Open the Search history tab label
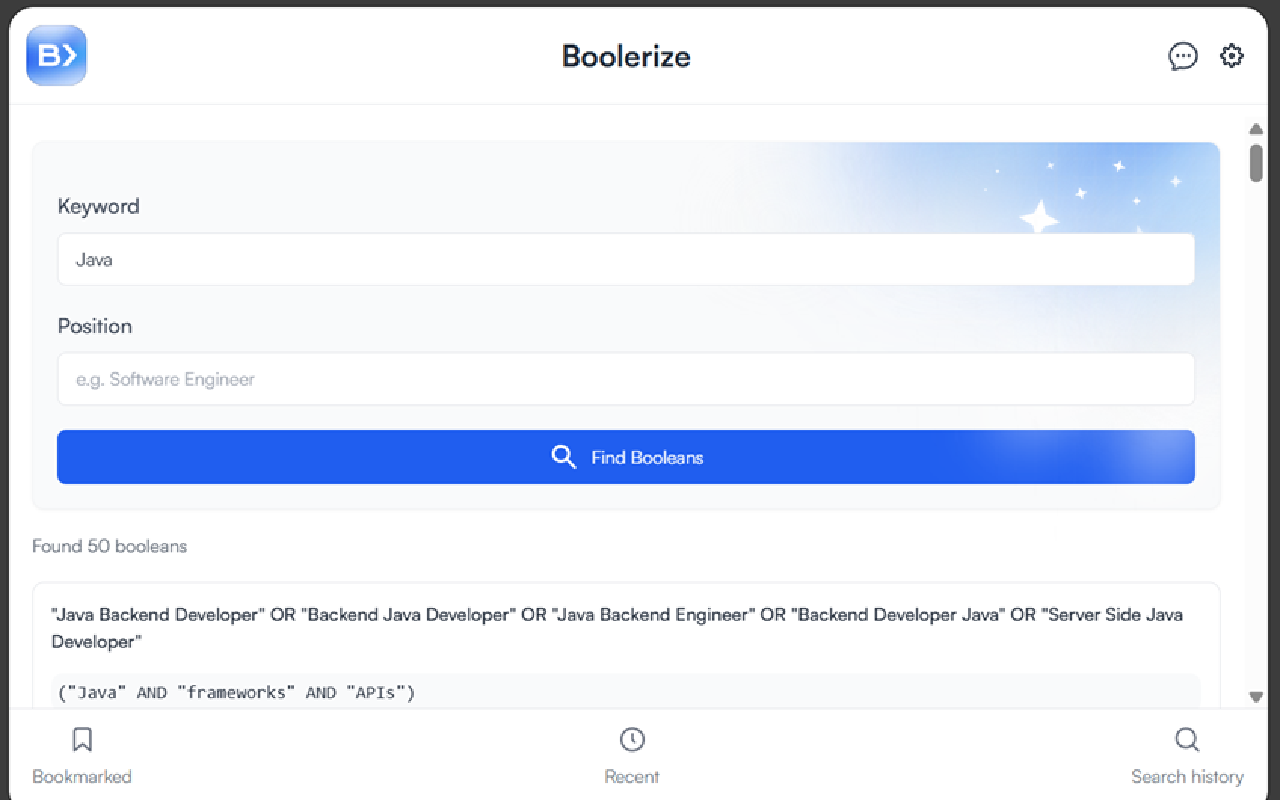1280x800 pixels. pos(1187,777)
